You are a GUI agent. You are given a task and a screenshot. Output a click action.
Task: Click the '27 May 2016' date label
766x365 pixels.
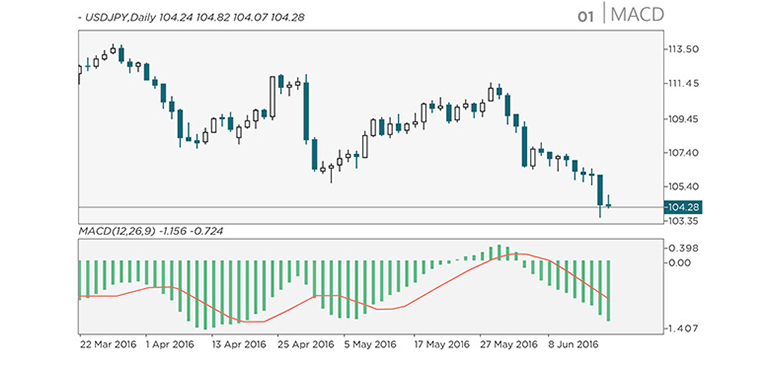click(509, 344)
